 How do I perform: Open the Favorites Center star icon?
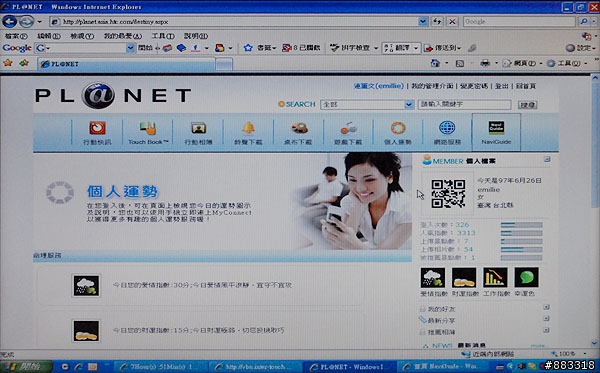pyautogui.click(x=8, y=63)
